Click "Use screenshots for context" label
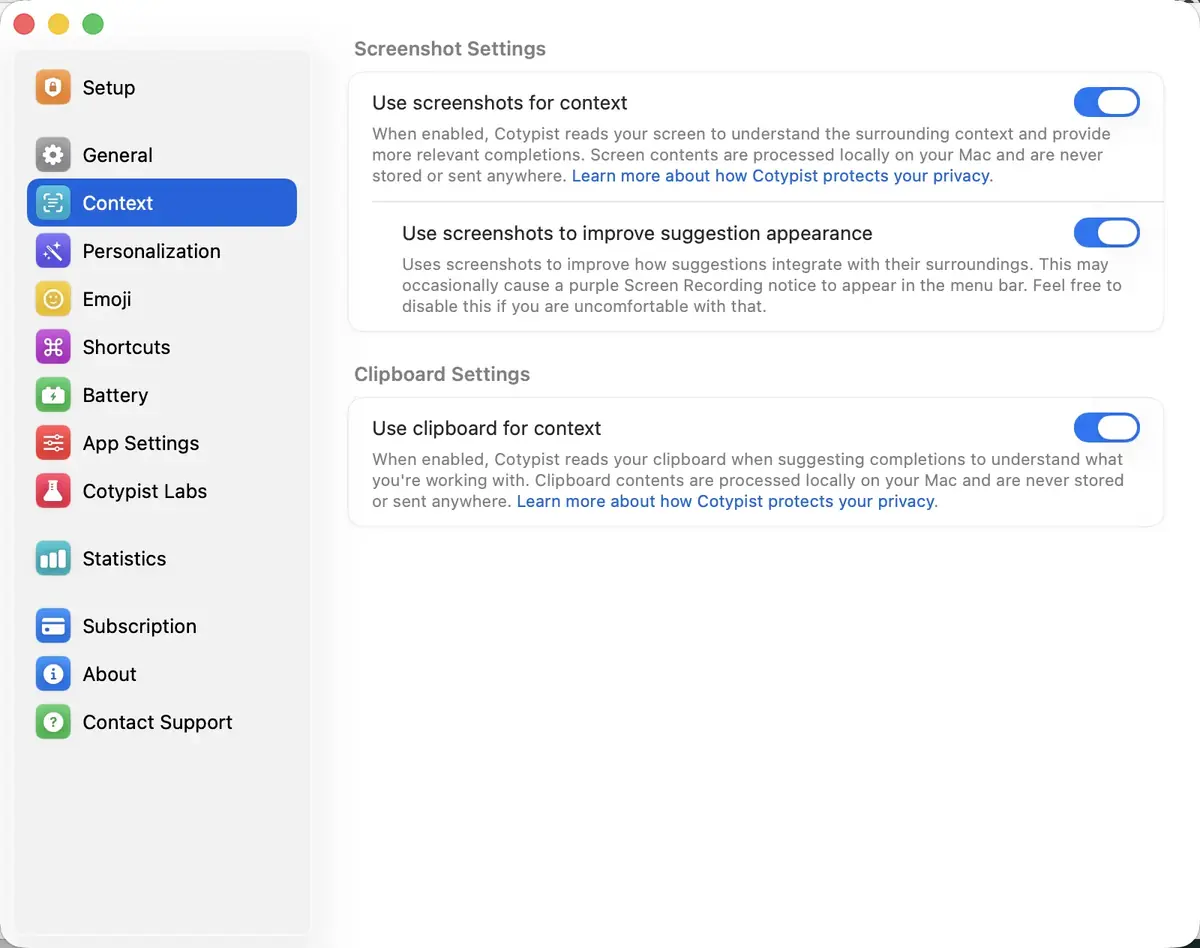This screenshot has width=1200, height=948. click(500, 103)
